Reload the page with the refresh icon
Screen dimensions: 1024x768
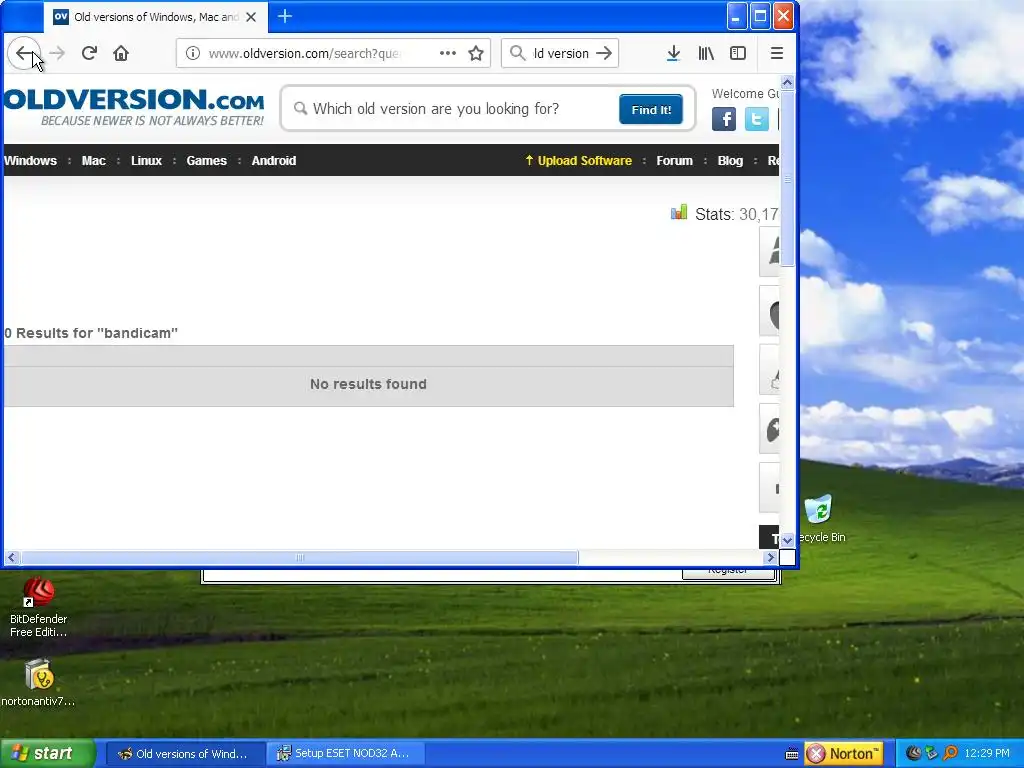(x=89, y=54)
